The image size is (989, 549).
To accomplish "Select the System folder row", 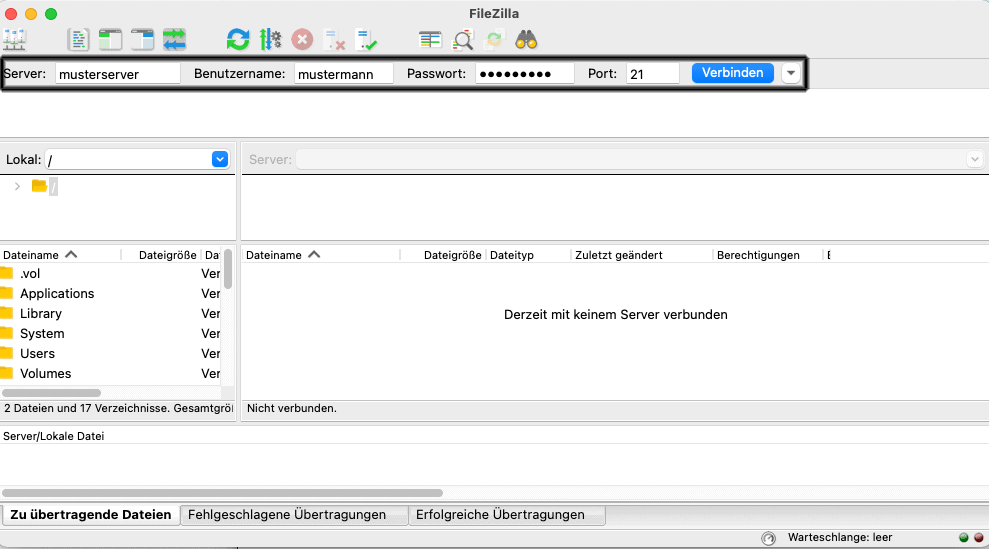I will (111, 333).
